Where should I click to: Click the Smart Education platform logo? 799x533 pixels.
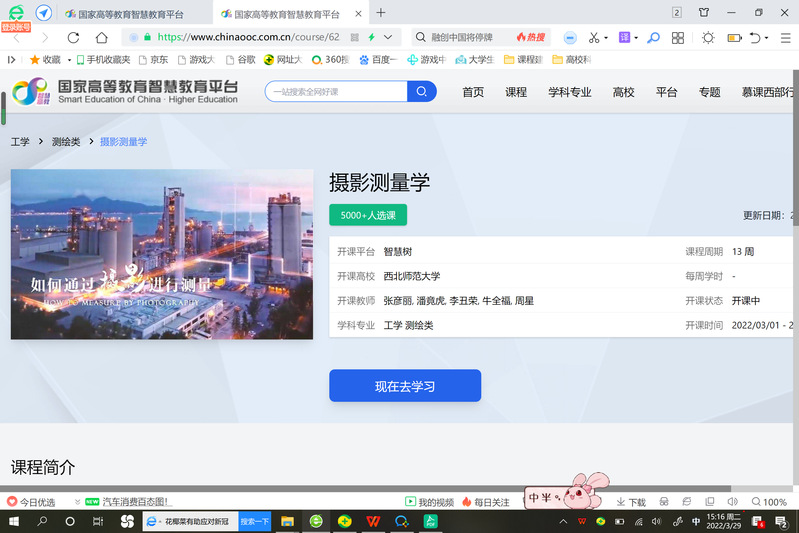pos(125,92)
